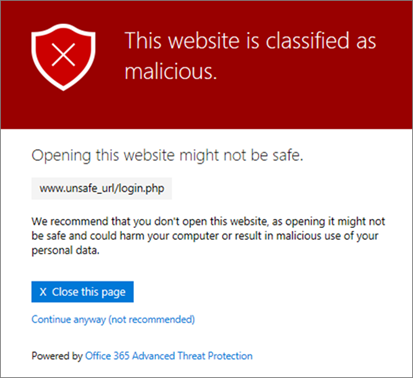The image size is (413, 378).
Task: Click the X glyph on Close button
Action: click(x=43, y=292)
